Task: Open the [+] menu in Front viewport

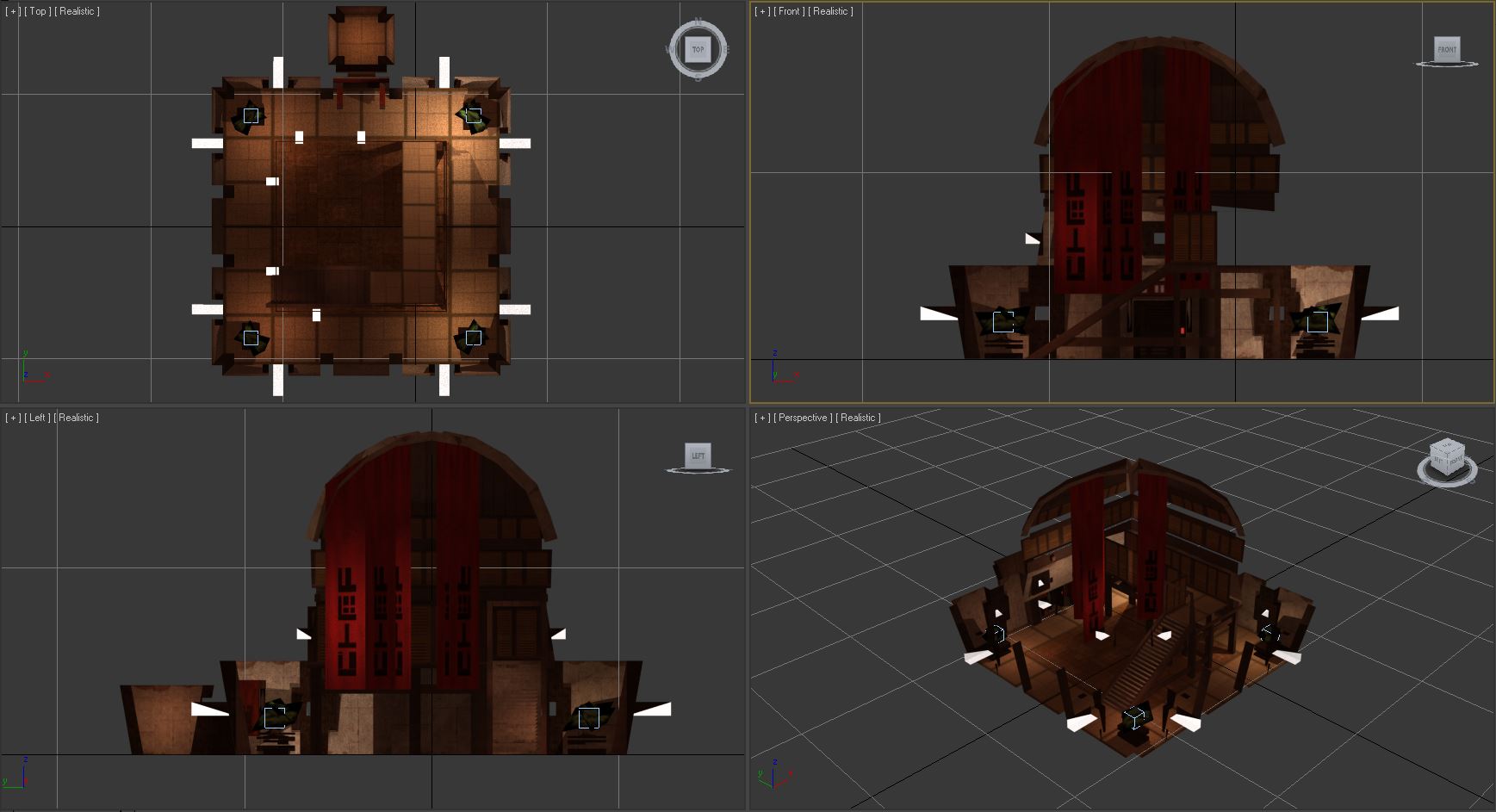Action: tap(762, 11)
